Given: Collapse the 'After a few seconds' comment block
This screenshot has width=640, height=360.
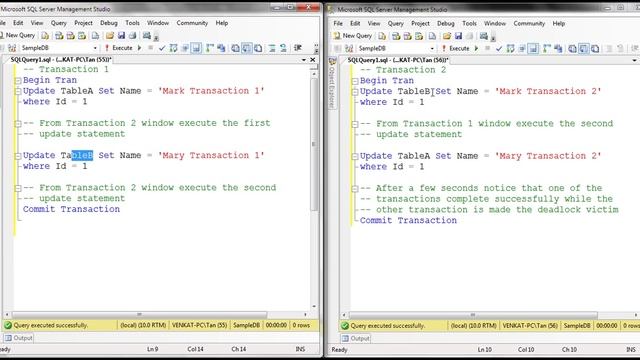Looking at the screenshot, I should click(x=355, y=189).
